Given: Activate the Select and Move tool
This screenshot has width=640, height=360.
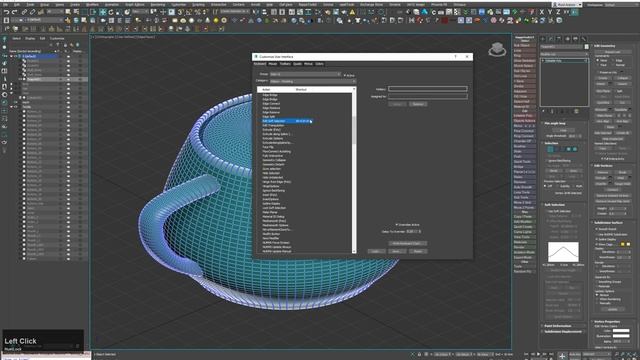Looking at the screenshot, I should (102, 12).
